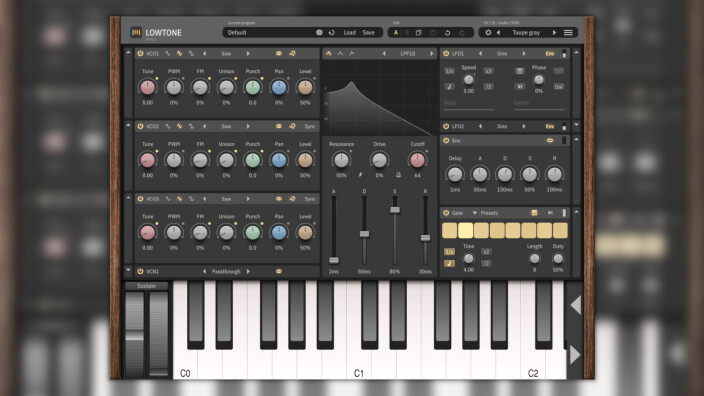Expand the LFO2 panel using down arrow
The width and height of the screenshot is (704, 396).
pos(576,125)
